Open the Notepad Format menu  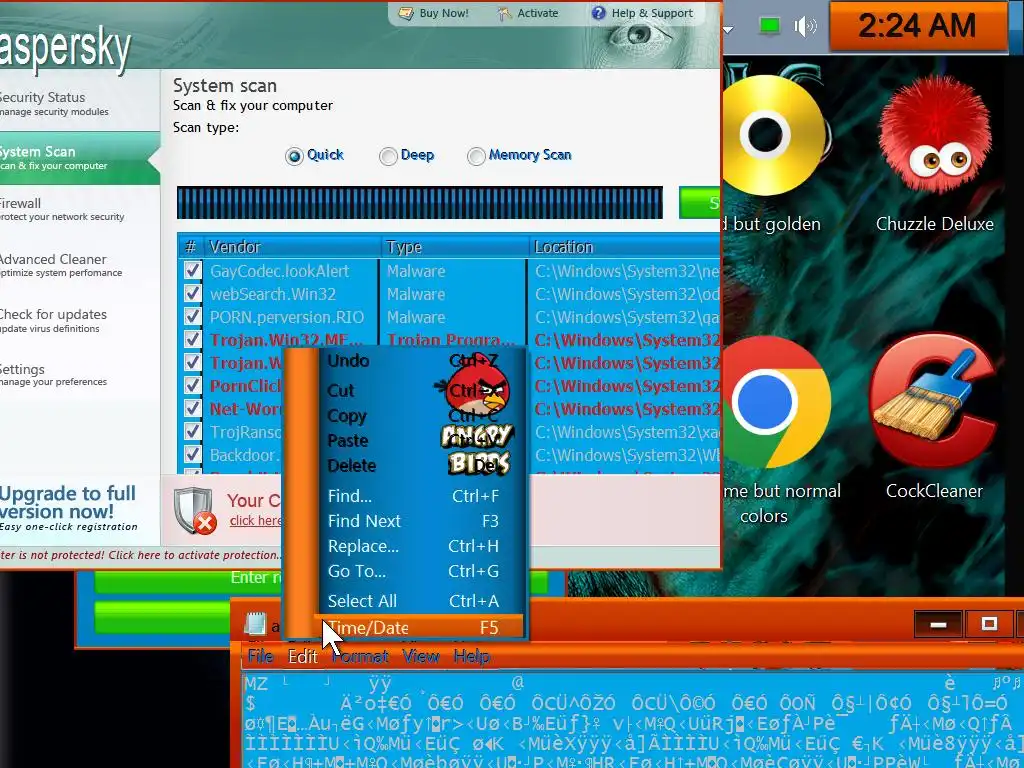point(360,656)
